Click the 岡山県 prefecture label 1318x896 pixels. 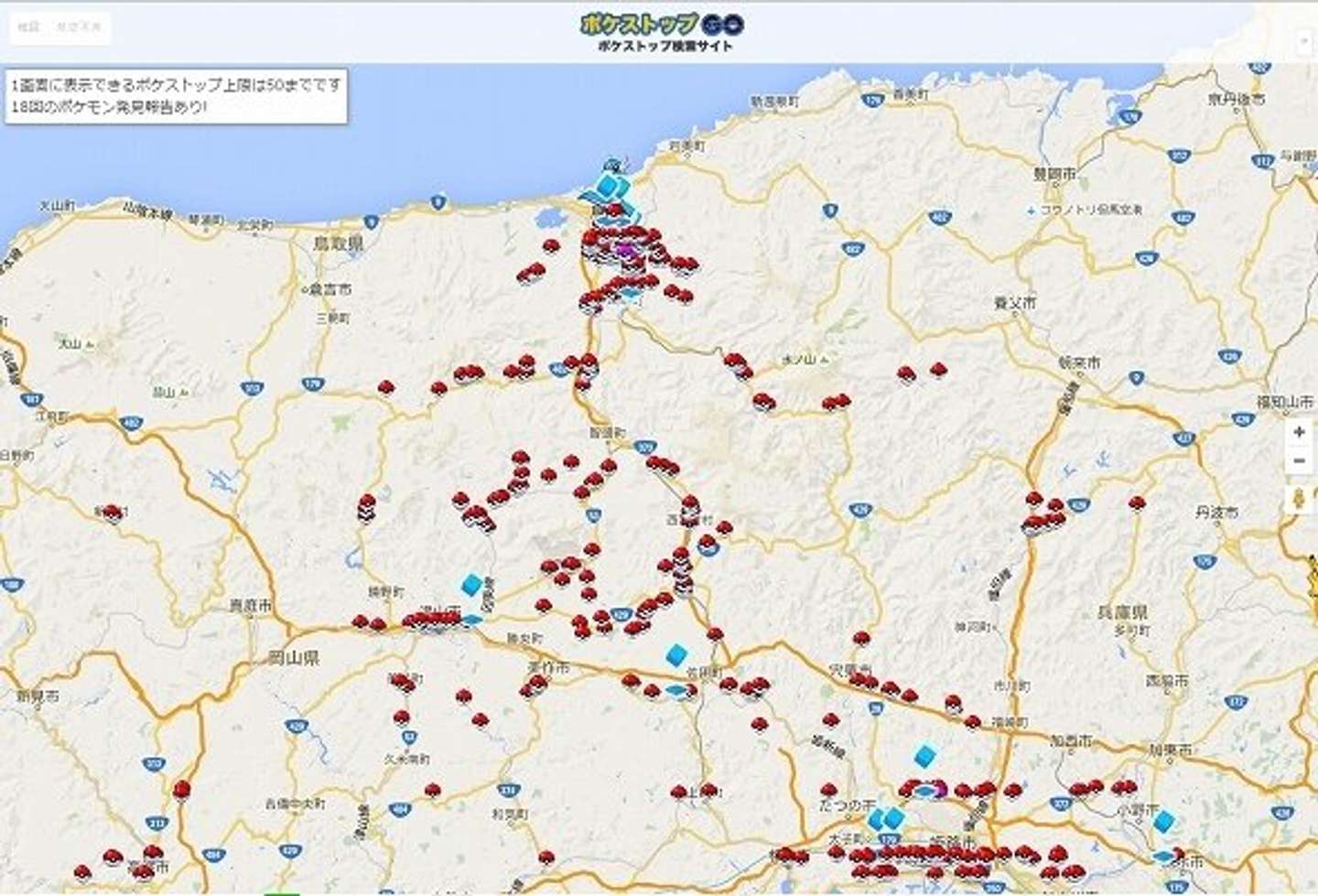(293, 657)
